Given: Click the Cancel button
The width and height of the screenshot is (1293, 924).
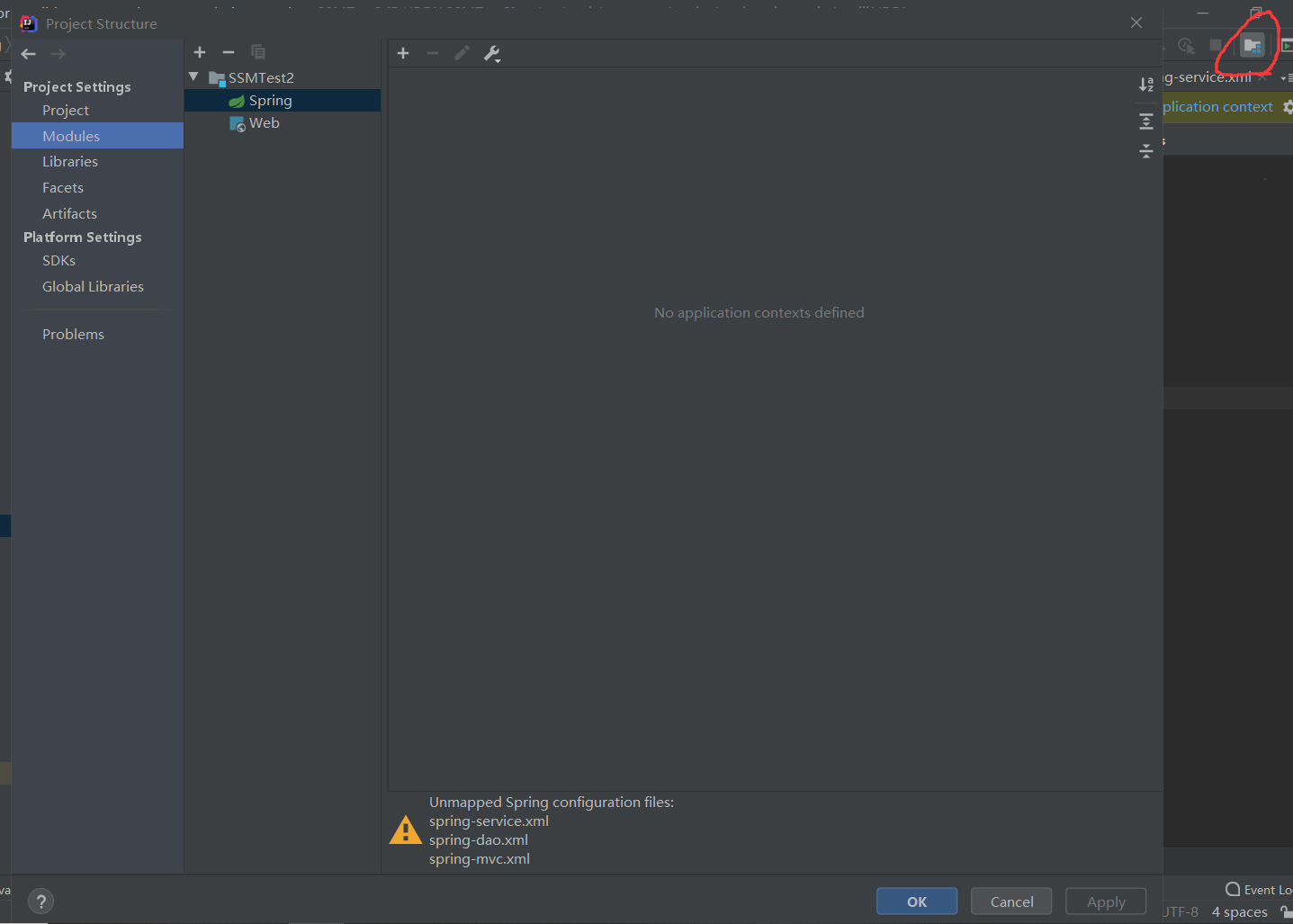Looking at the screenshot, I should tap(1011, 902).
